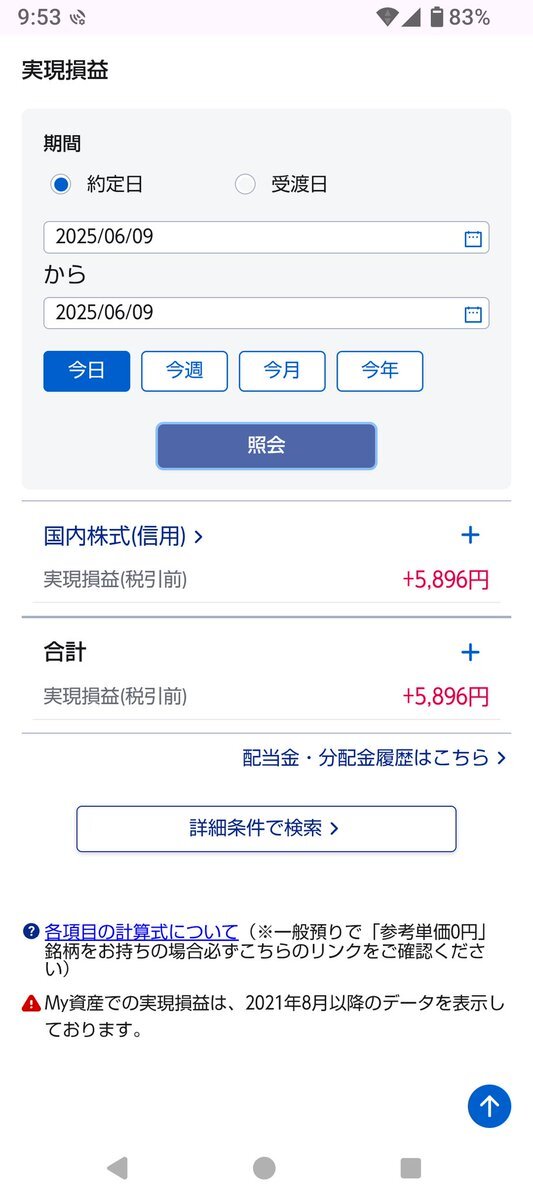The image size is (533, 1200).
Task: Tap the 照会 inquiry button
Action: coord(266,446)
